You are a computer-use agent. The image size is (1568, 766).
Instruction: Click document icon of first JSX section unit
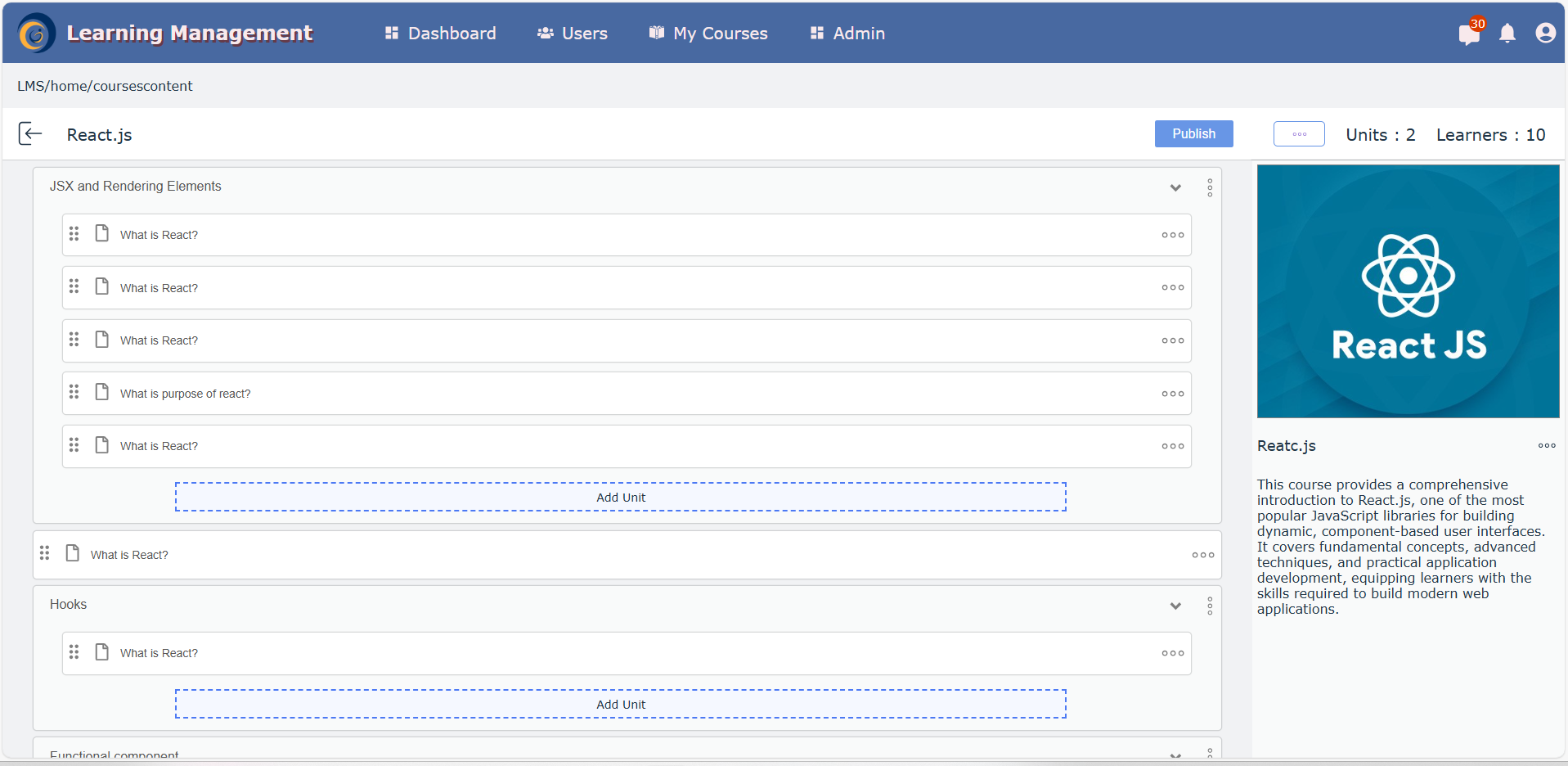(102, 233)
